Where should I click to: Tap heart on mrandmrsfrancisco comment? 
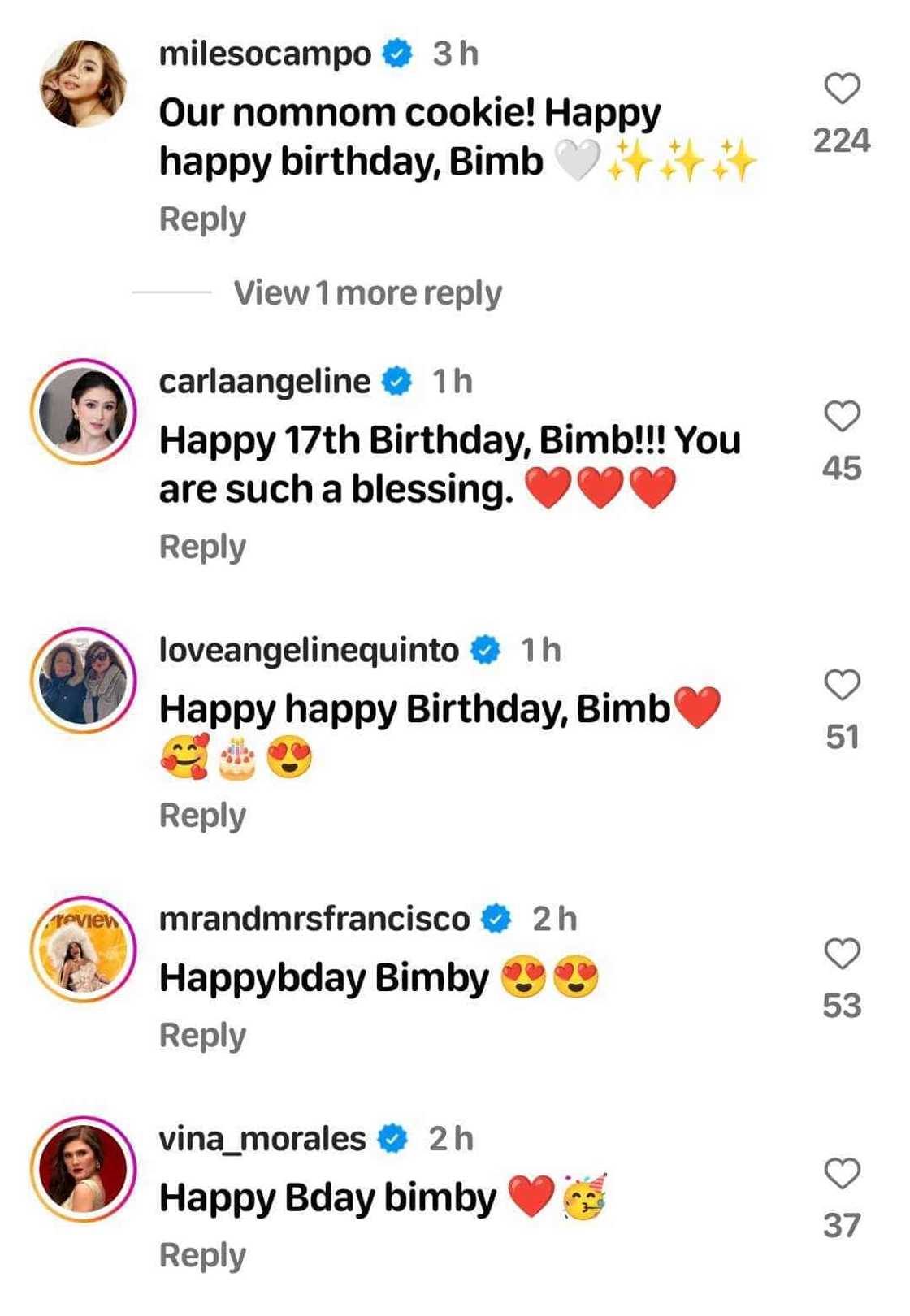[842, 953]
